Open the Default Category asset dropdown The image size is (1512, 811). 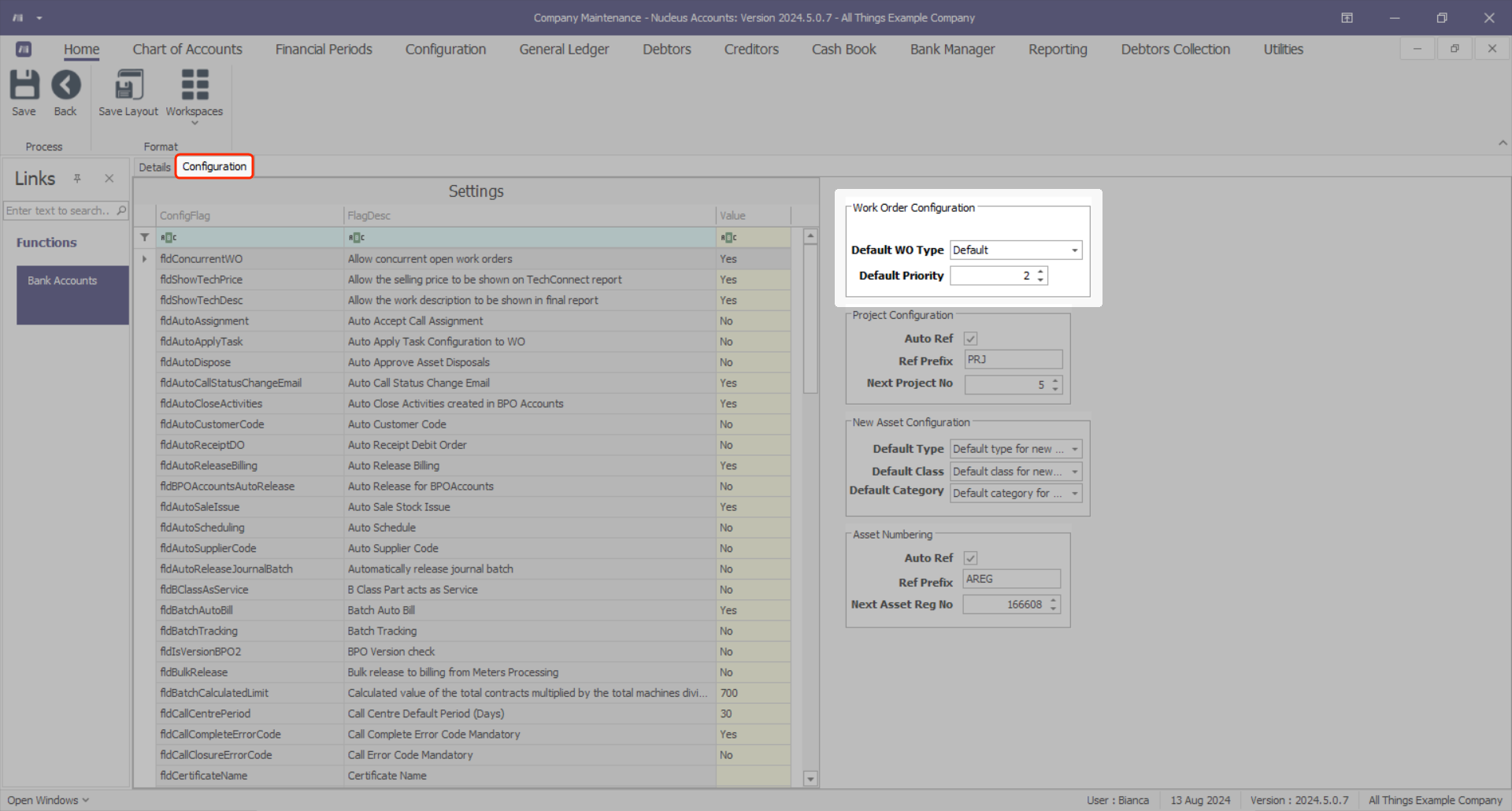coord(1074,494)
